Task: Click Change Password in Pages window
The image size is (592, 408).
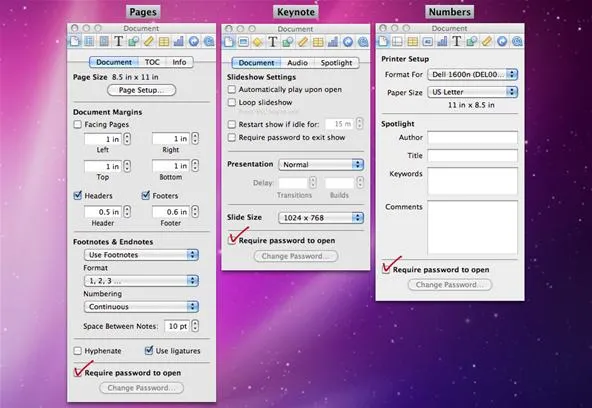Action: pos(142,388)
